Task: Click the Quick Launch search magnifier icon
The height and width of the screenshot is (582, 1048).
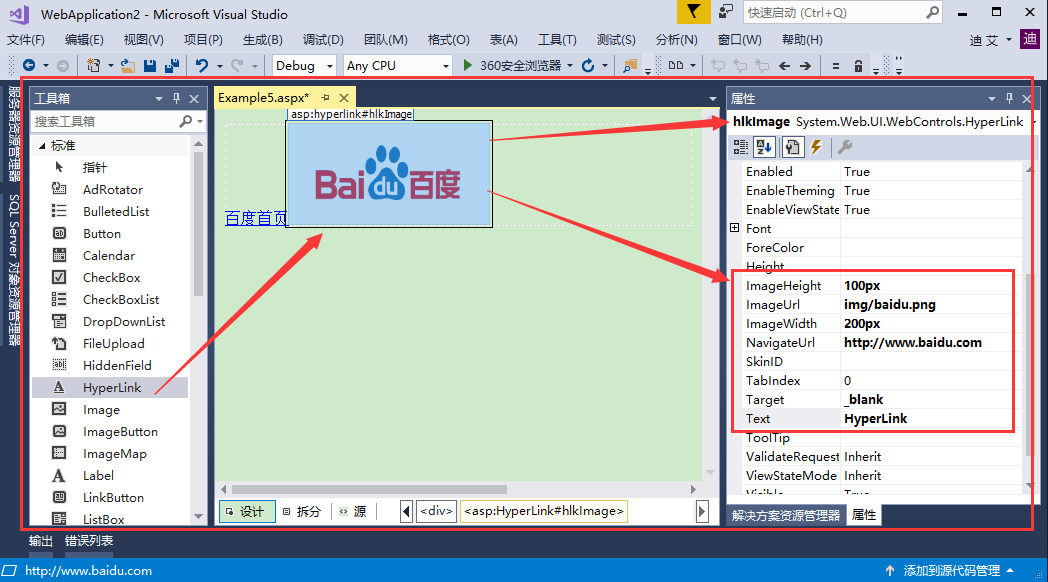Action: tap(932, 12)
